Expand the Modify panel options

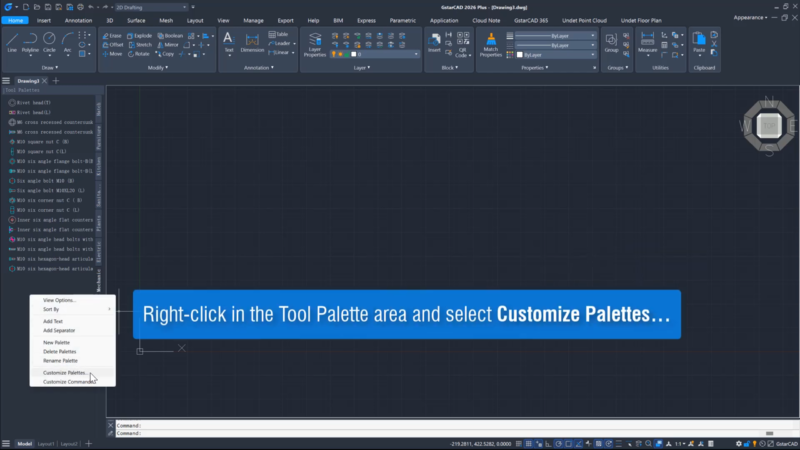(x=157, y=68)
